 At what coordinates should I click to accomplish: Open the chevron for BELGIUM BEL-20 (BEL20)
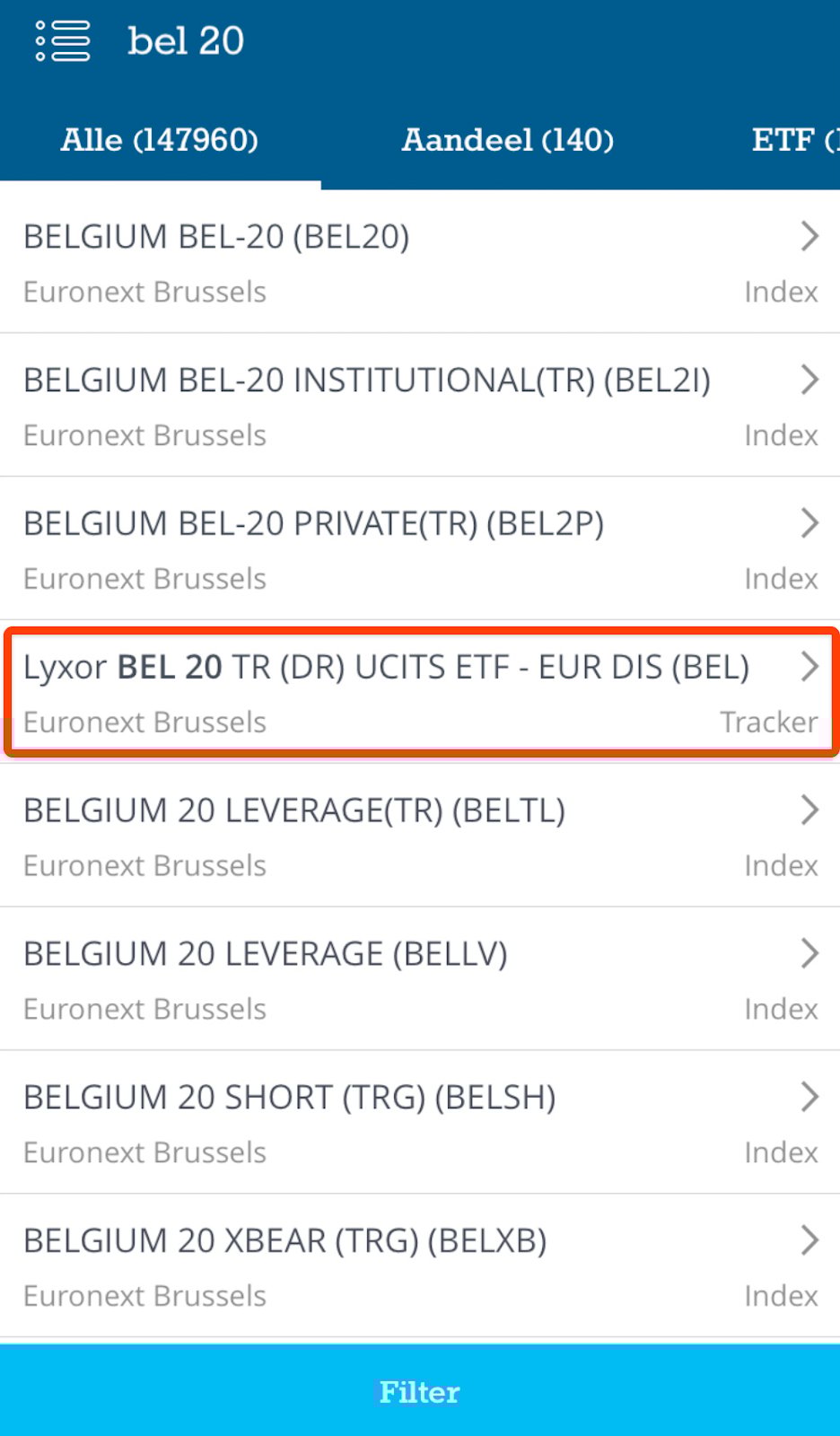[809, 236]
